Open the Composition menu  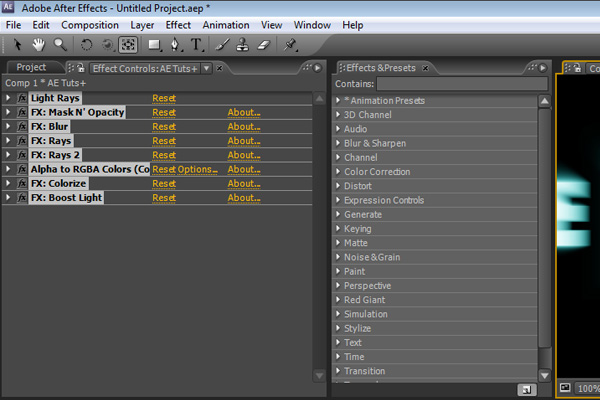pyautogui.click(x=90, y=25)
